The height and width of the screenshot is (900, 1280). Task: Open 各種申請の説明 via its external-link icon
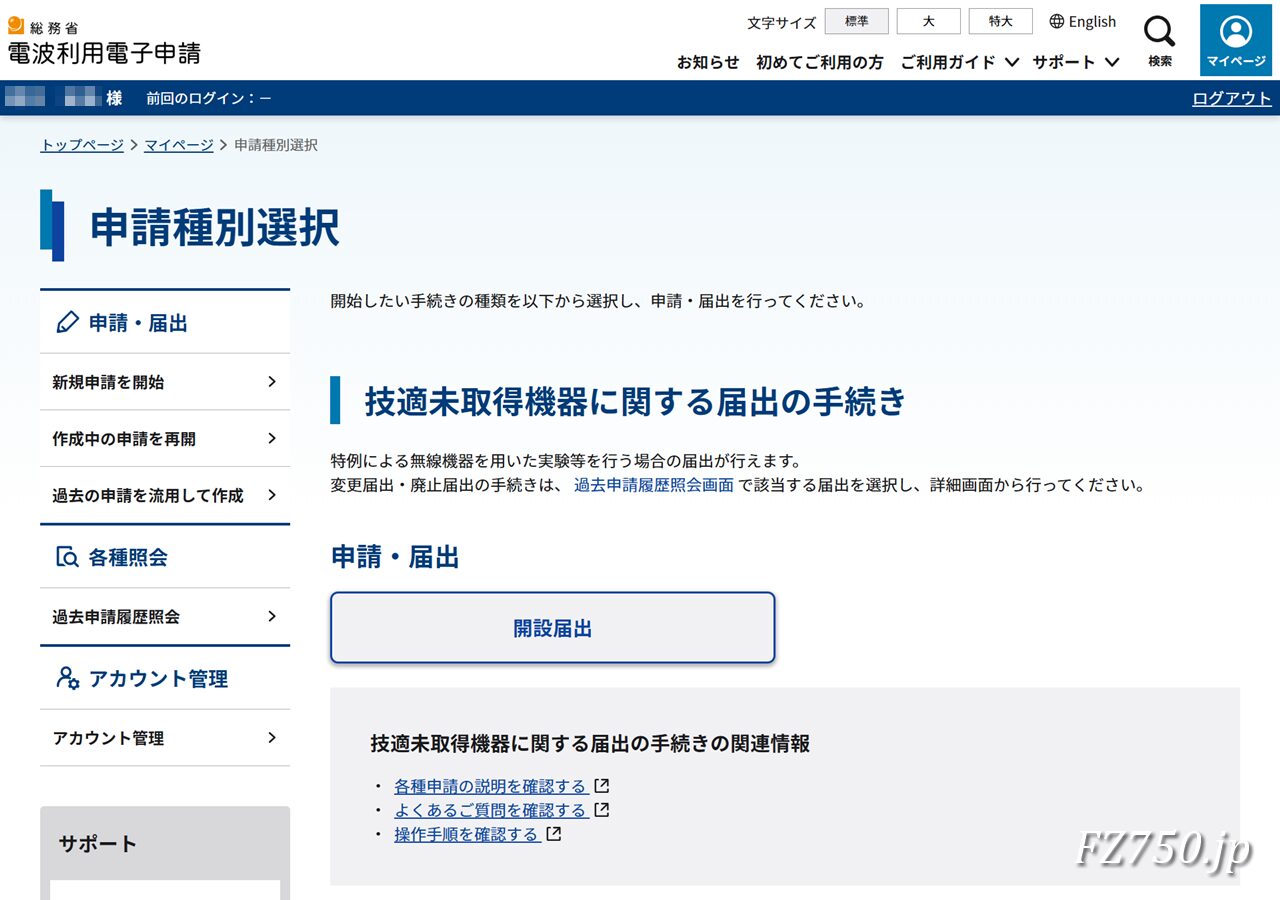601,786
